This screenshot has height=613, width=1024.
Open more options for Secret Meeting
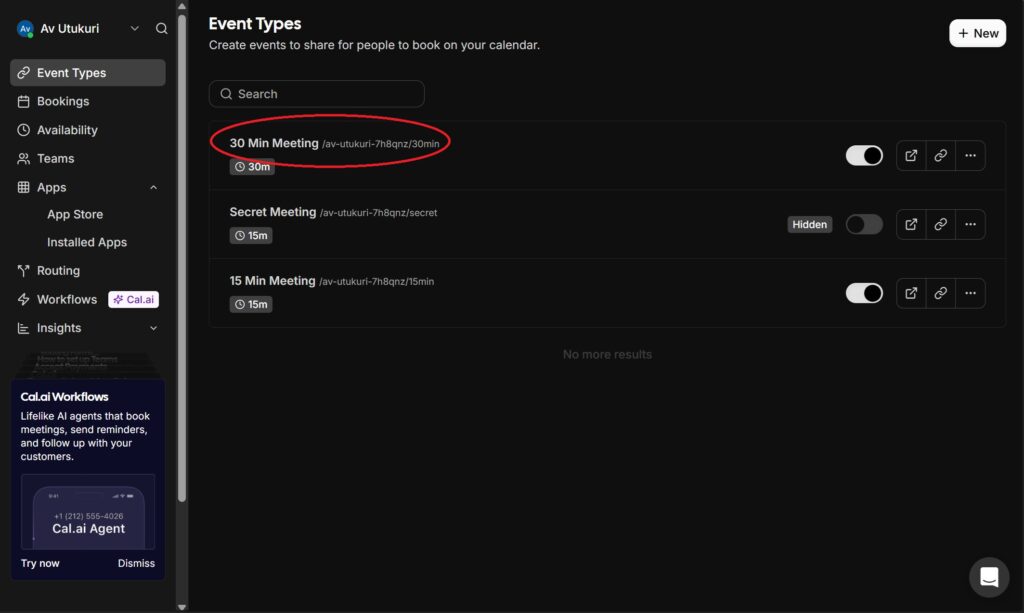(970, 225)
